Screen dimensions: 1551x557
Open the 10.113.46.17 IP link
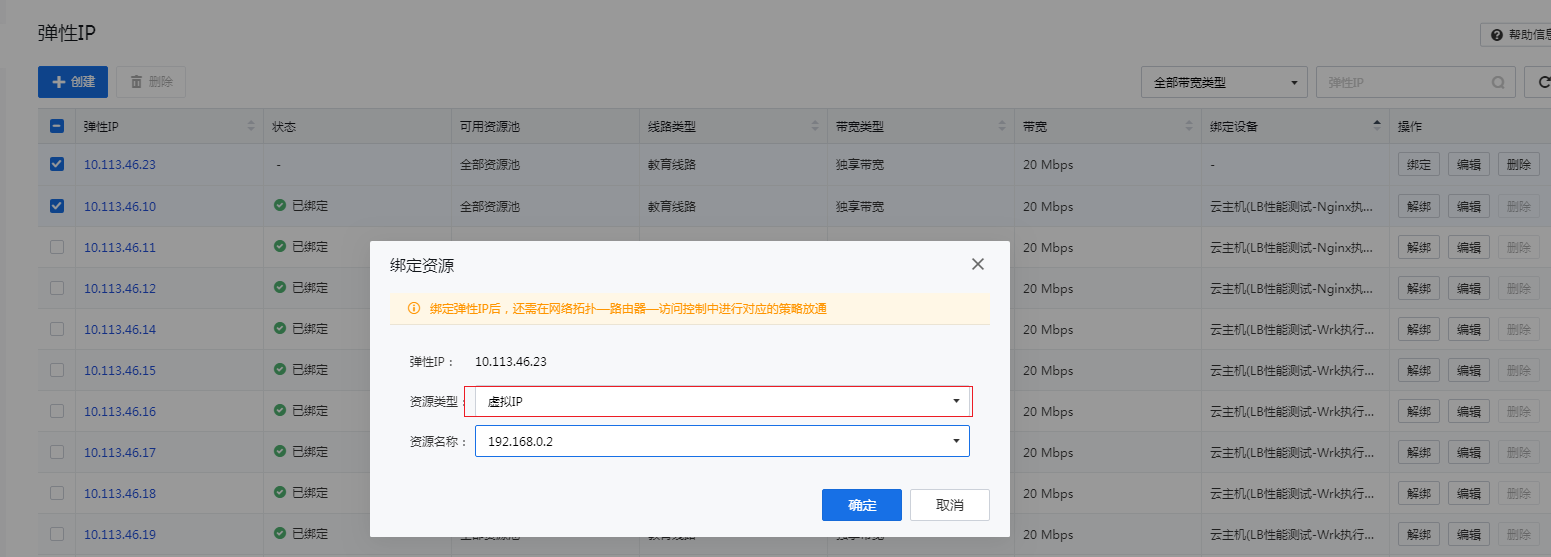[x=120, y=452]
